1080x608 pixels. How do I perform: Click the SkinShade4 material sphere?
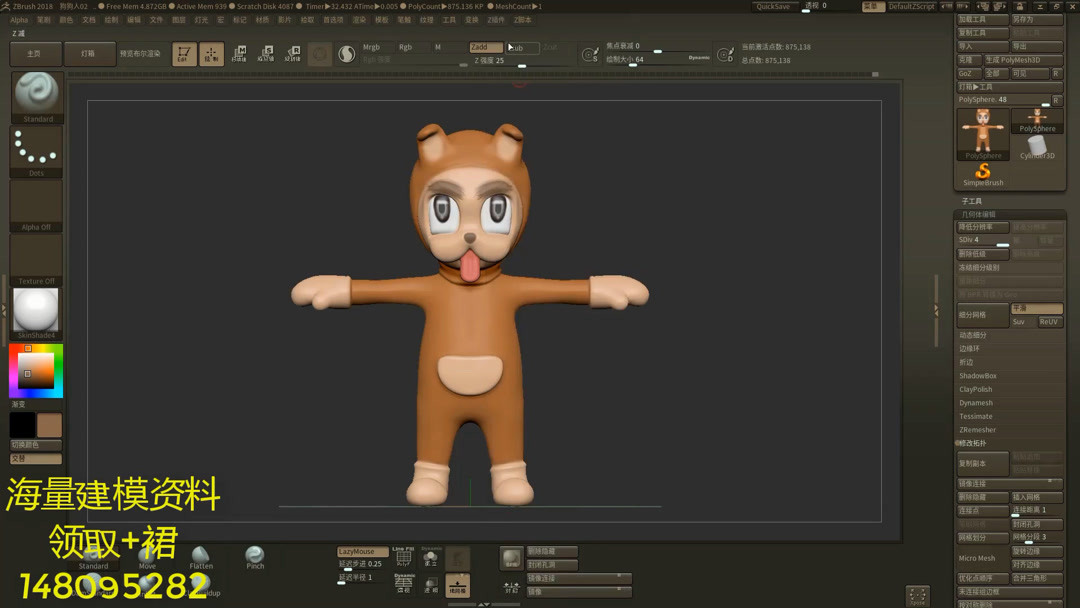[37, 311]
